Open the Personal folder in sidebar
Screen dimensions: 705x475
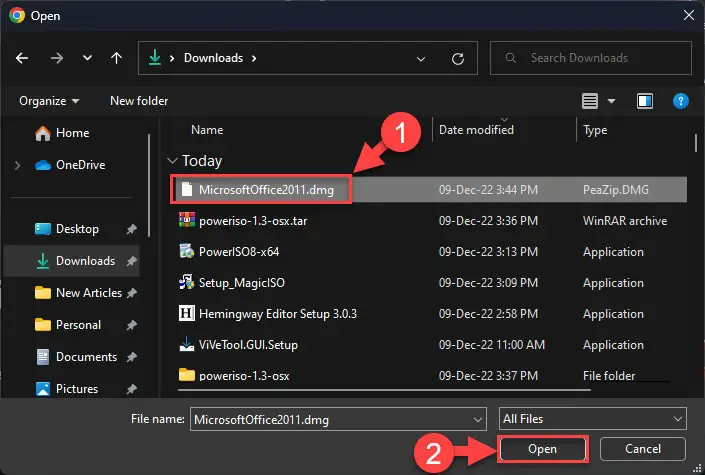click(68, 325)
